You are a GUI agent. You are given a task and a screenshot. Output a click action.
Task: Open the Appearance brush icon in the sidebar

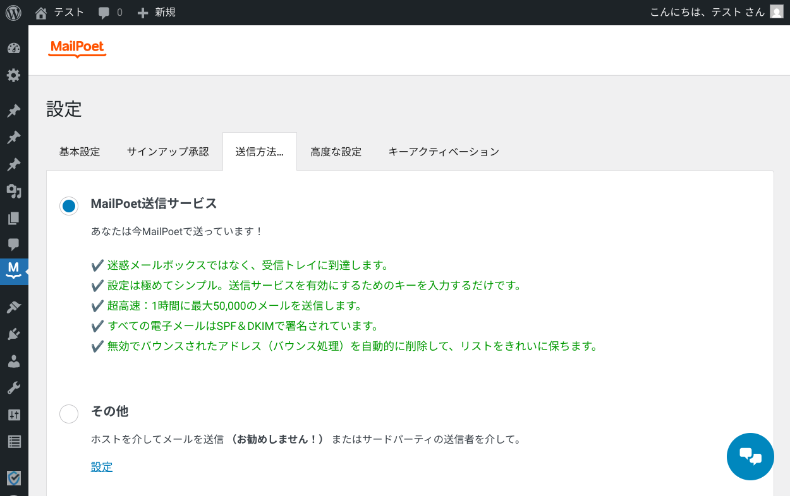click(14, 306)
